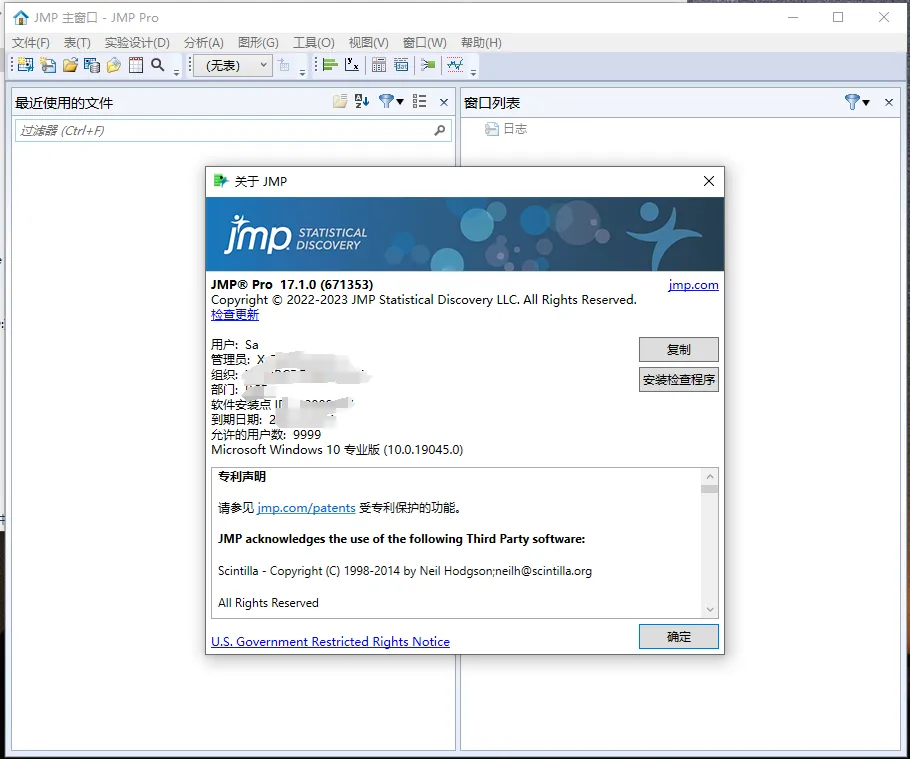Open U.S. Government Restricted Rights Notice link

pos(330,641)
